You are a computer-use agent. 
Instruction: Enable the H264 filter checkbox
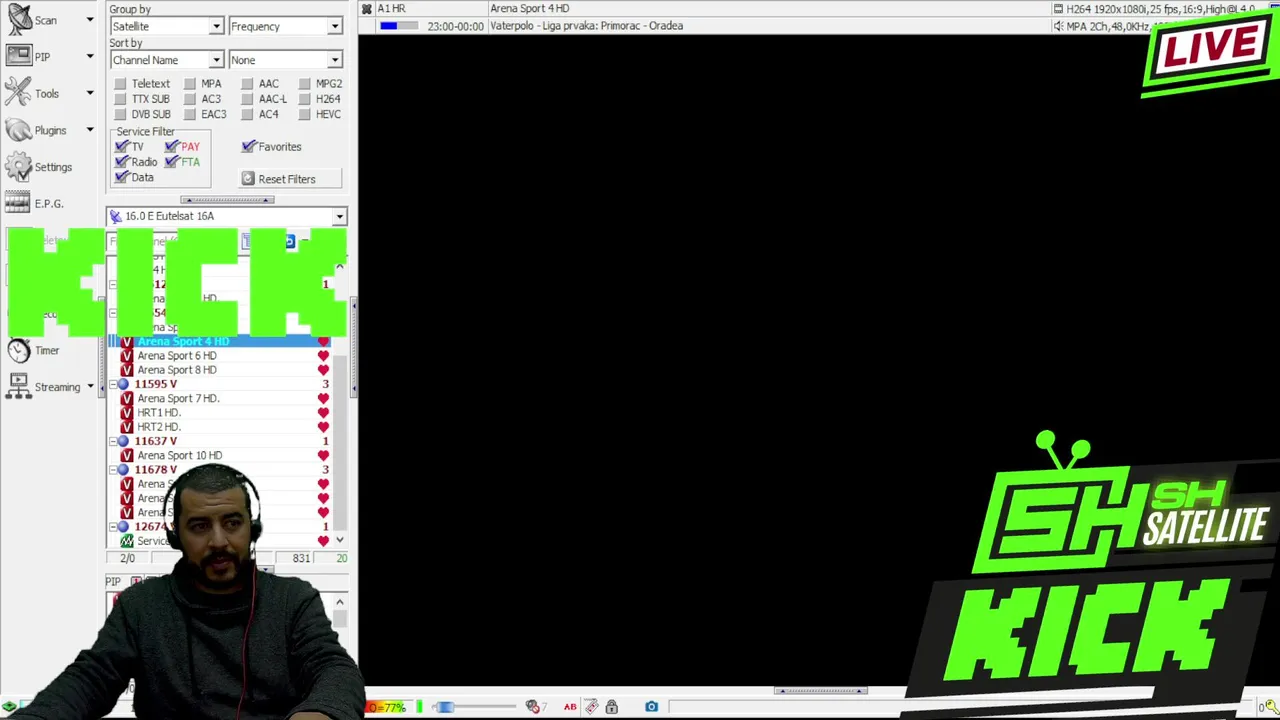click(304, 99)
